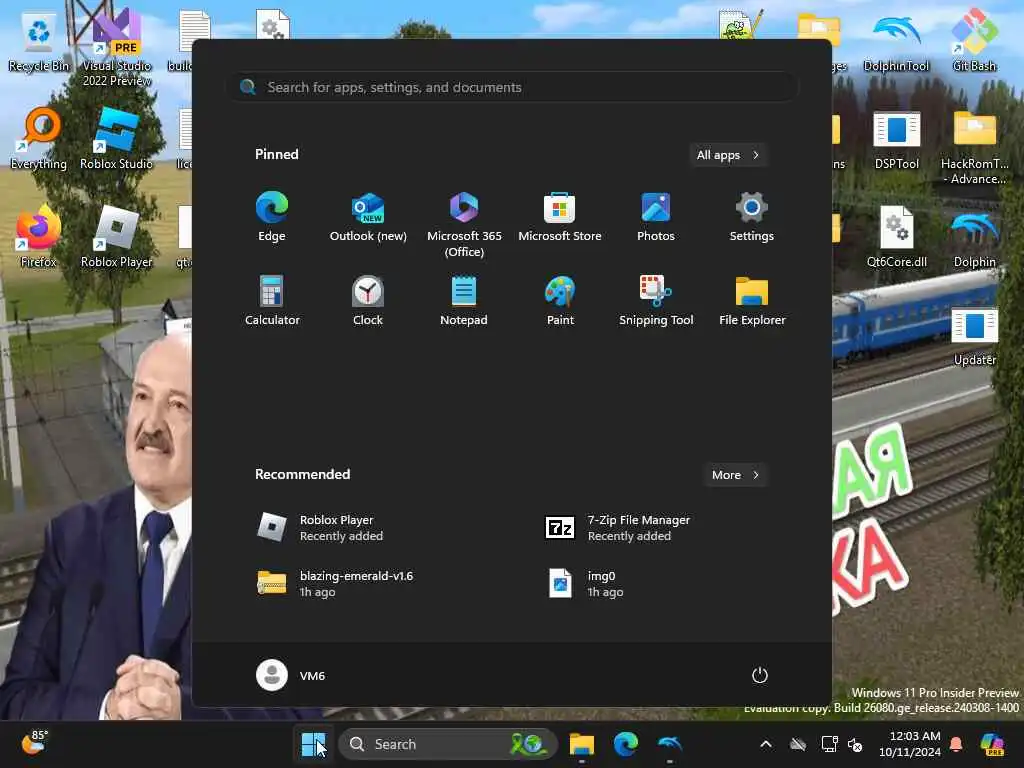Viewport: 1024px width, 768px height.
Task: Click the power button in Start menu
Action: pyautogui.click(x=760, y=675)
